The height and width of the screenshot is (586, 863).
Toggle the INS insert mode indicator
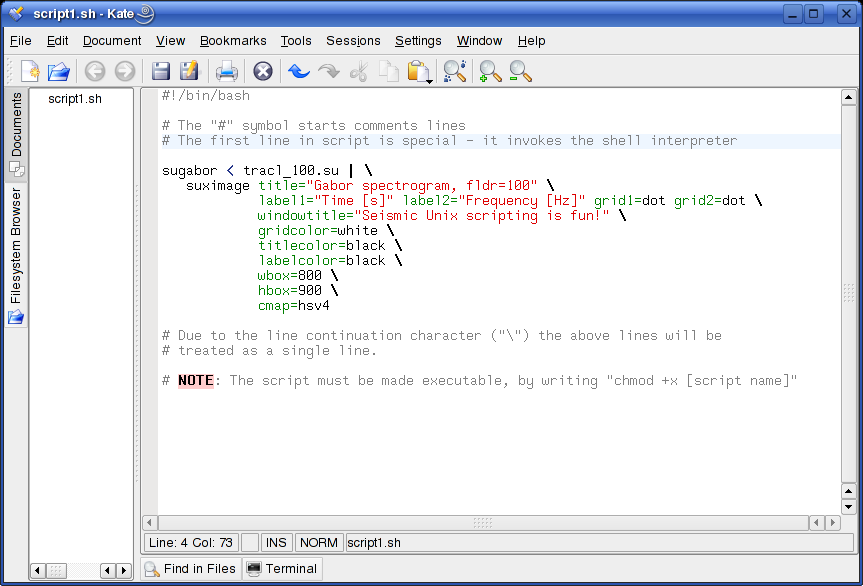point(276,542)
